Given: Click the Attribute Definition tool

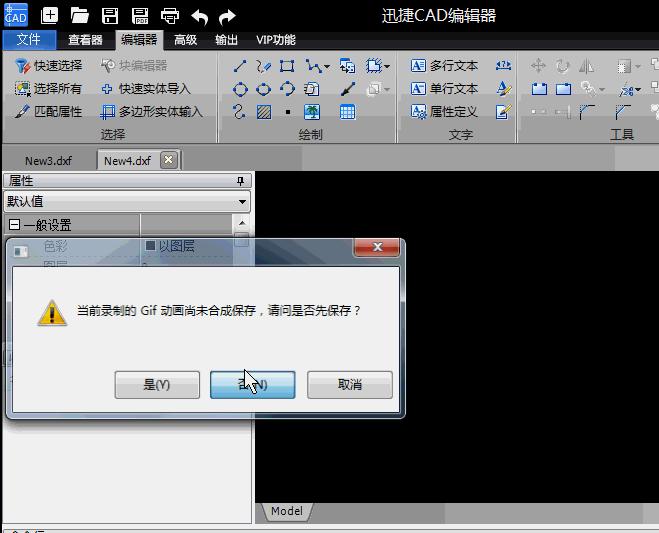Looking at the screenshot, I should [444, 111].
